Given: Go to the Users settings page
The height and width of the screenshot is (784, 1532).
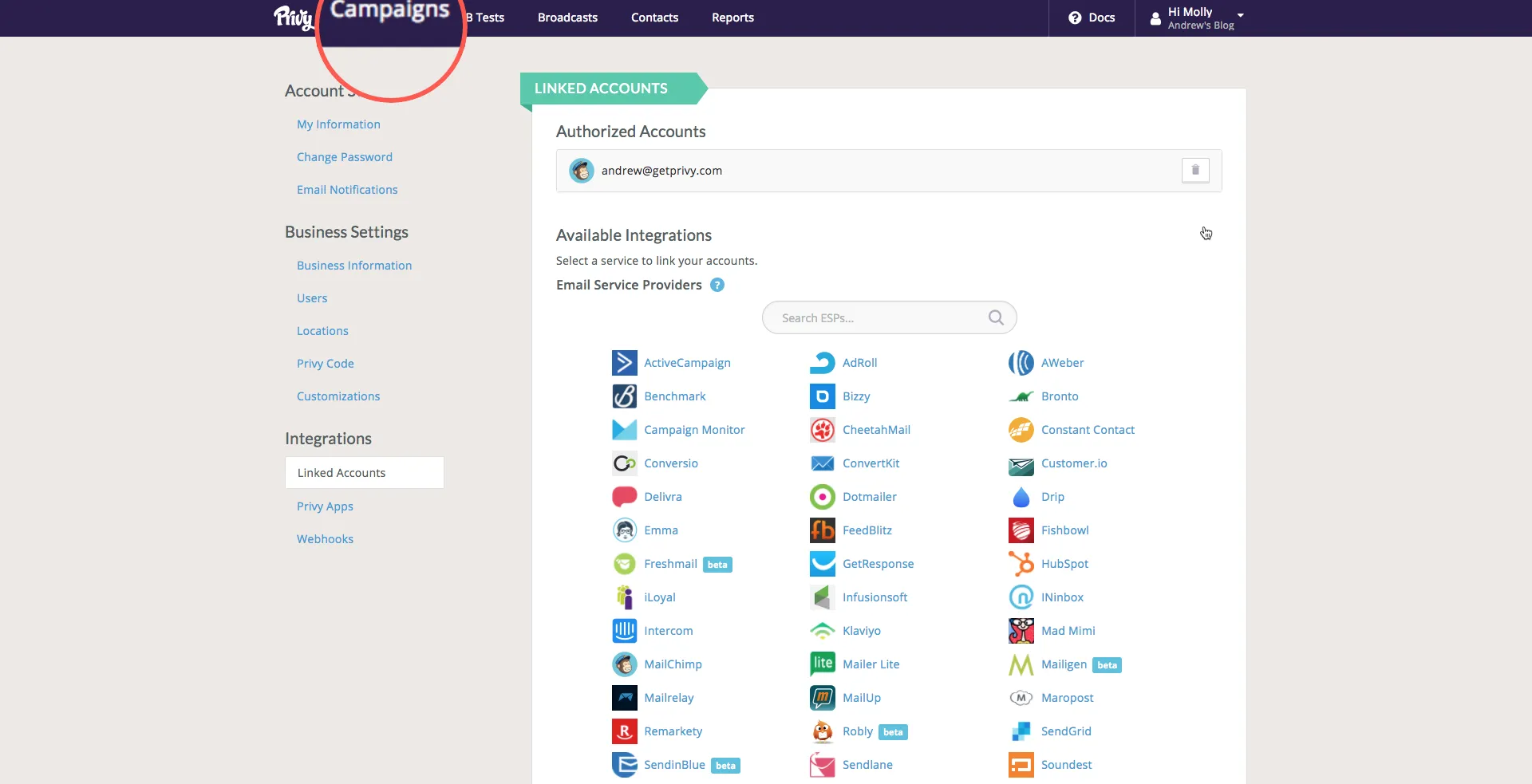Looking at the screenshot, I should (312, 298).
